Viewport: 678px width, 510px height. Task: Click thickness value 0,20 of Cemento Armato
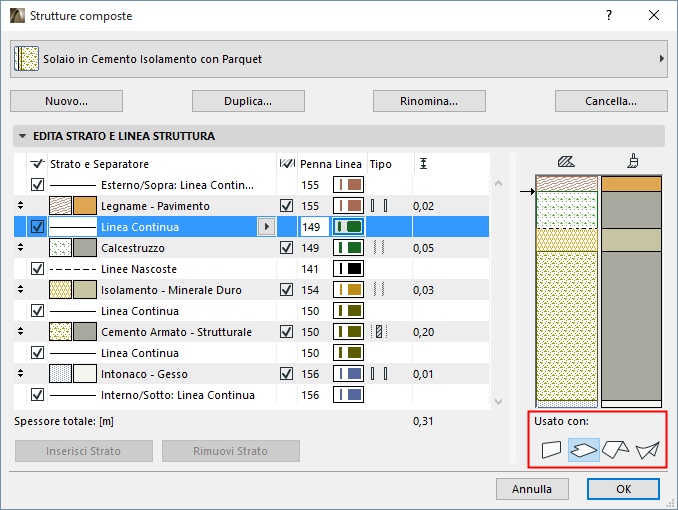click(423, 332)
